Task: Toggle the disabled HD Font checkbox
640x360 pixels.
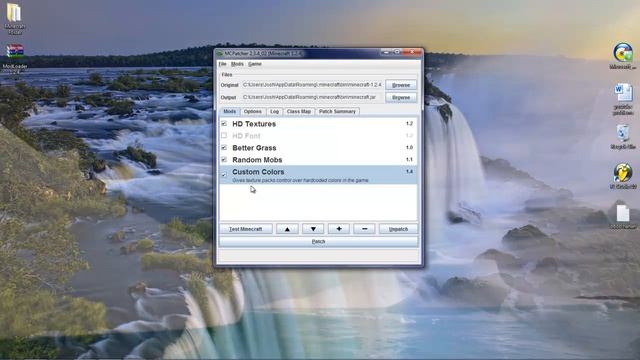Action: tap(224, 136)
